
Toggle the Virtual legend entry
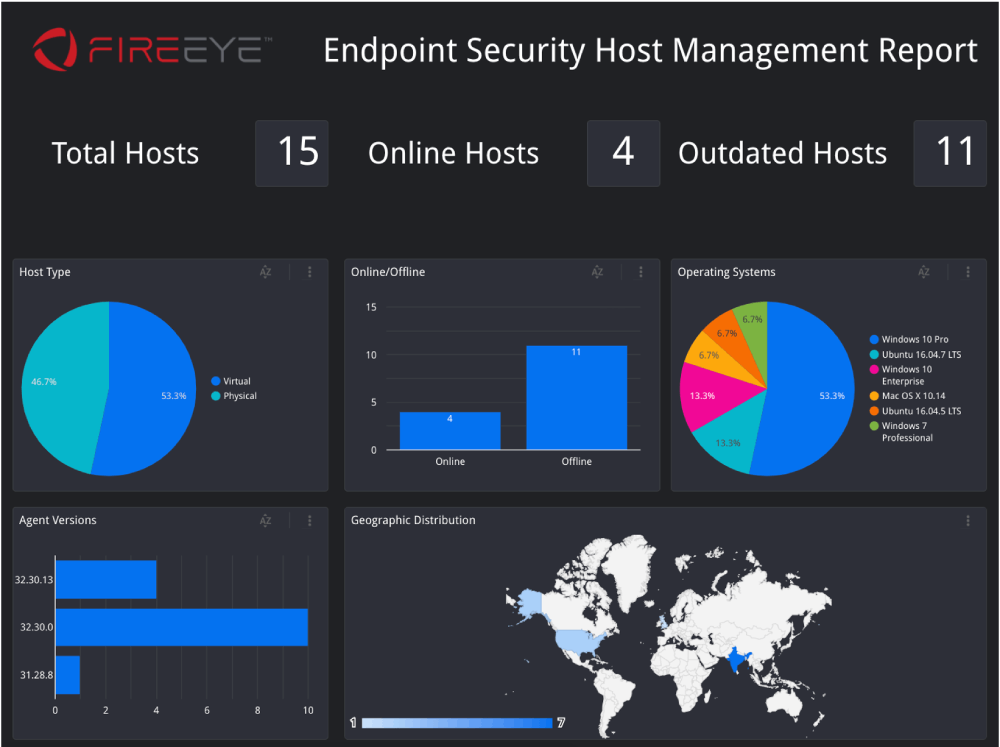click(236, 381)
